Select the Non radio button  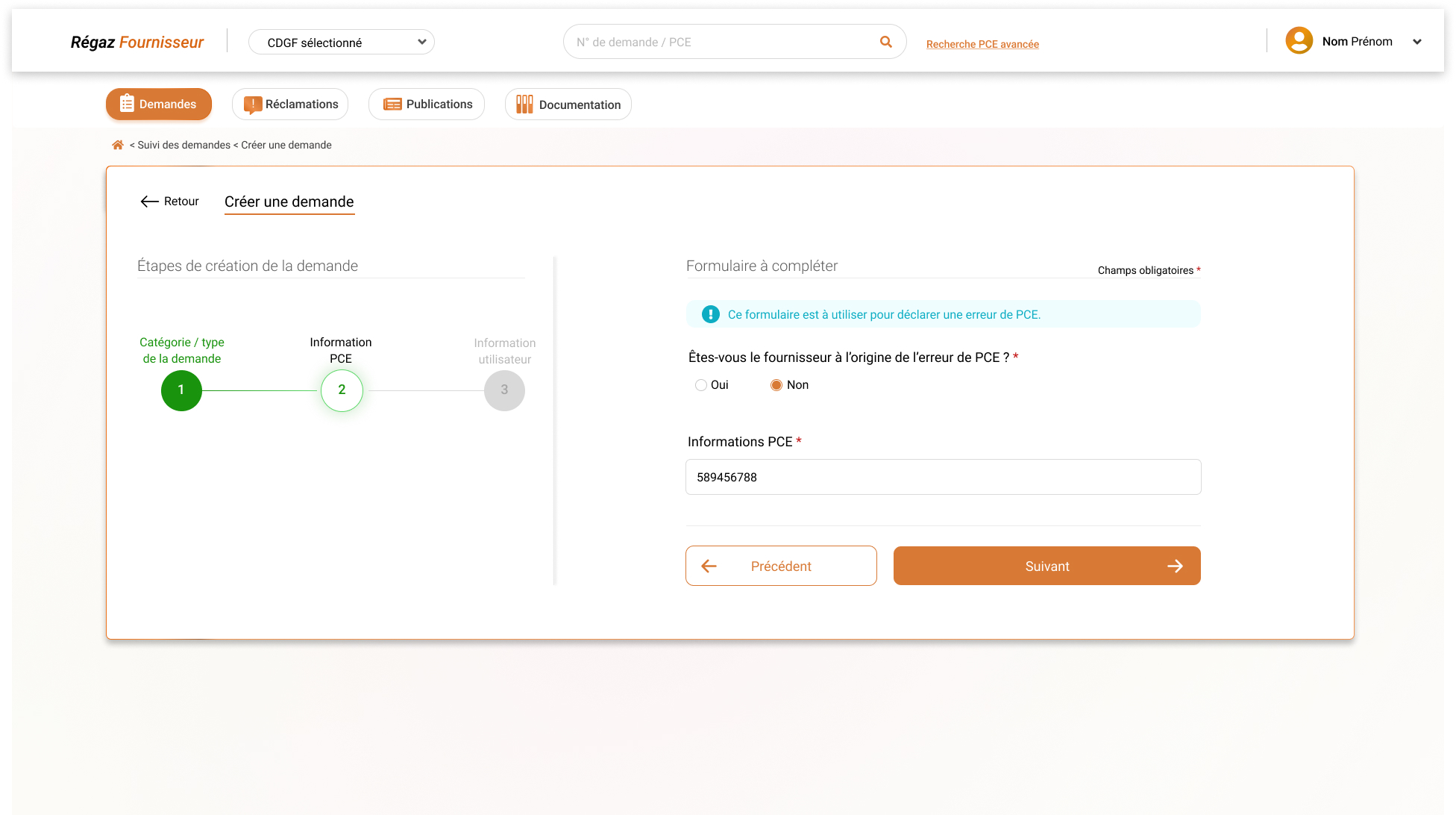click(x=776, y=385)
